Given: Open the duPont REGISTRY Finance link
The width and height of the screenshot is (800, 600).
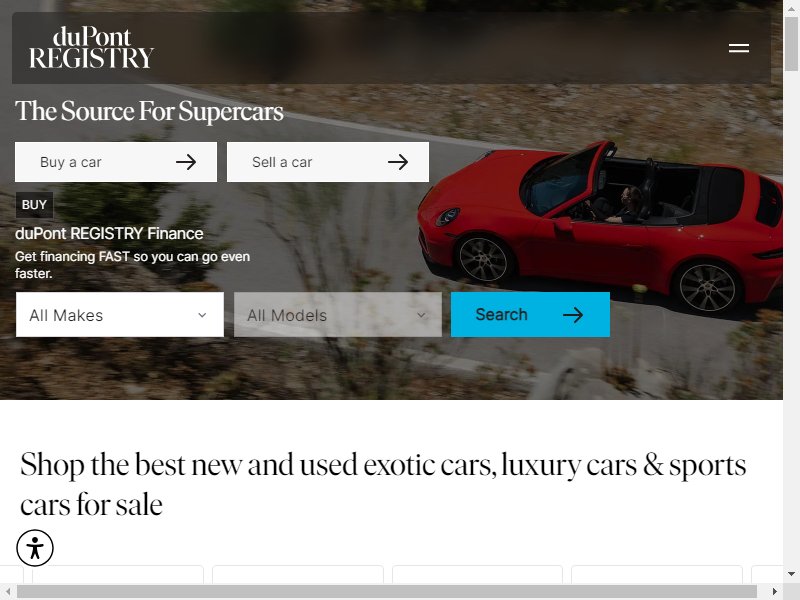Looking at the screenshot, I should [109, 234].
